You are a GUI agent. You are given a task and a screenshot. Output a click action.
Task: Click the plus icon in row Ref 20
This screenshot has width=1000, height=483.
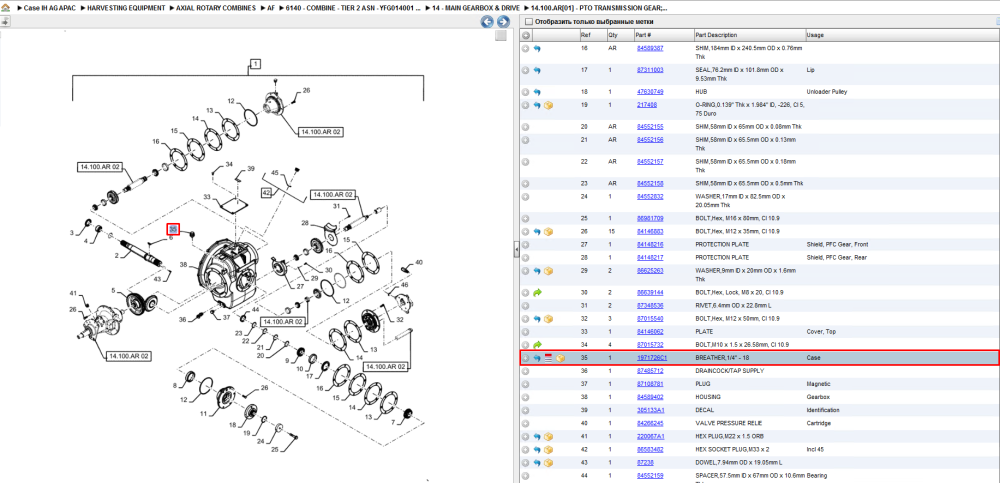(526, 127)
